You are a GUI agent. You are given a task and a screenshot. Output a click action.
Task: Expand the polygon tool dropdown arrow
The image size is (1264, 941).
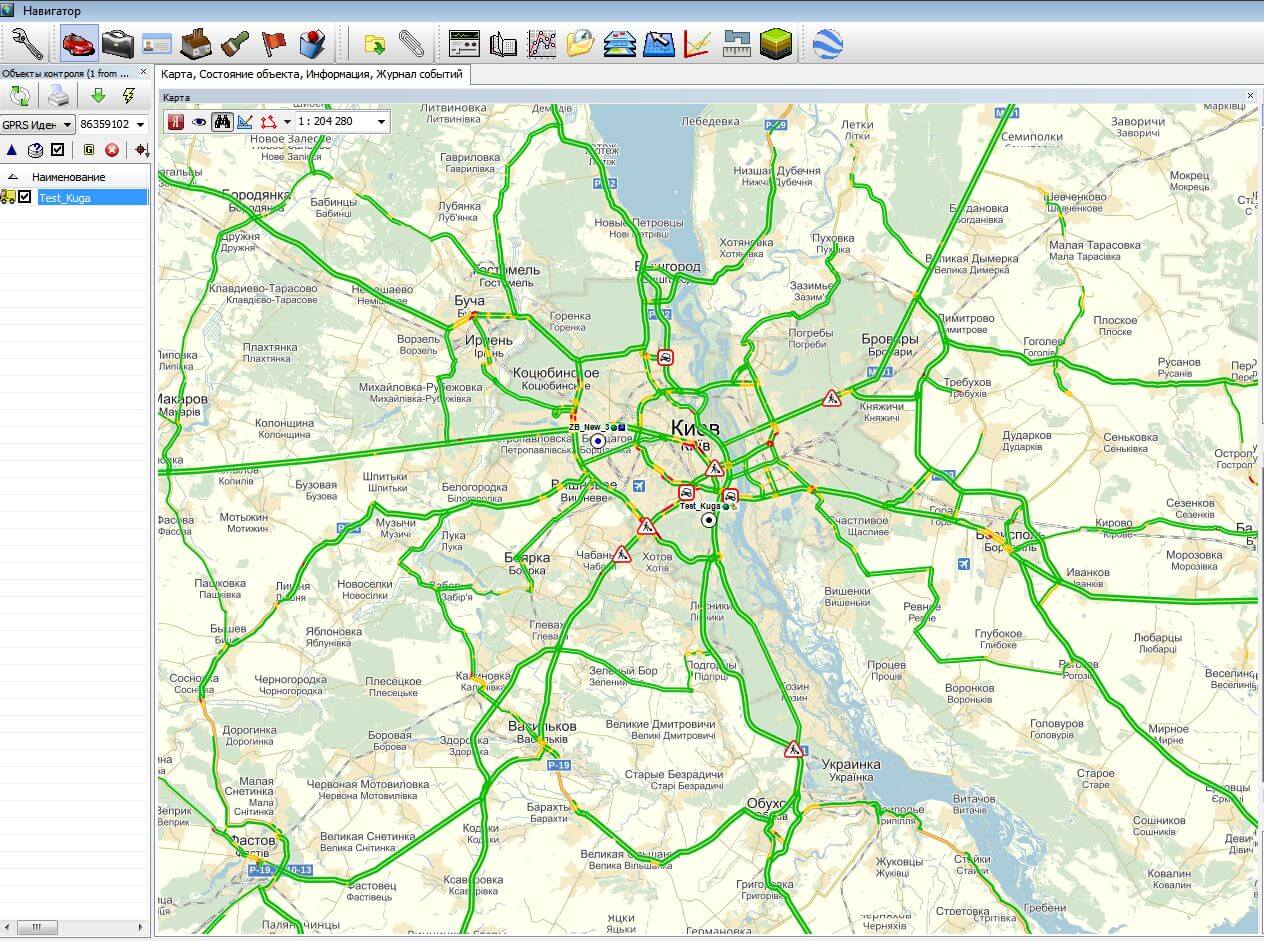(x=287, y=122)
